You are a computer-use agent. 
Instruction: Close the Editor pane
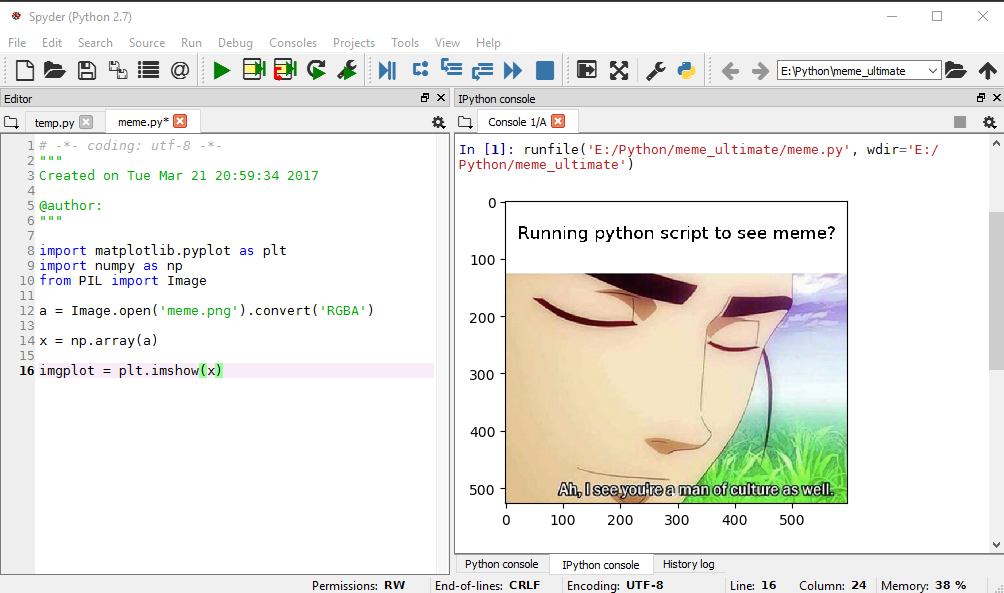441,98
